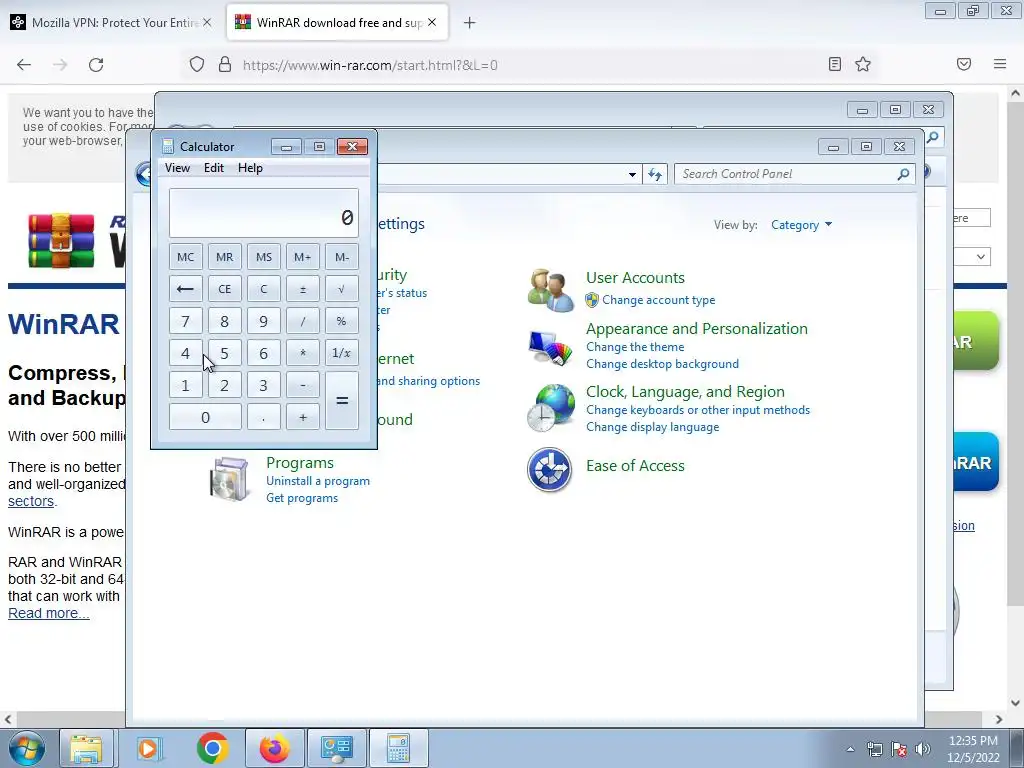Click the Firefox back arrow
The height and width of the screenshot is (768, 1024).
24,65
